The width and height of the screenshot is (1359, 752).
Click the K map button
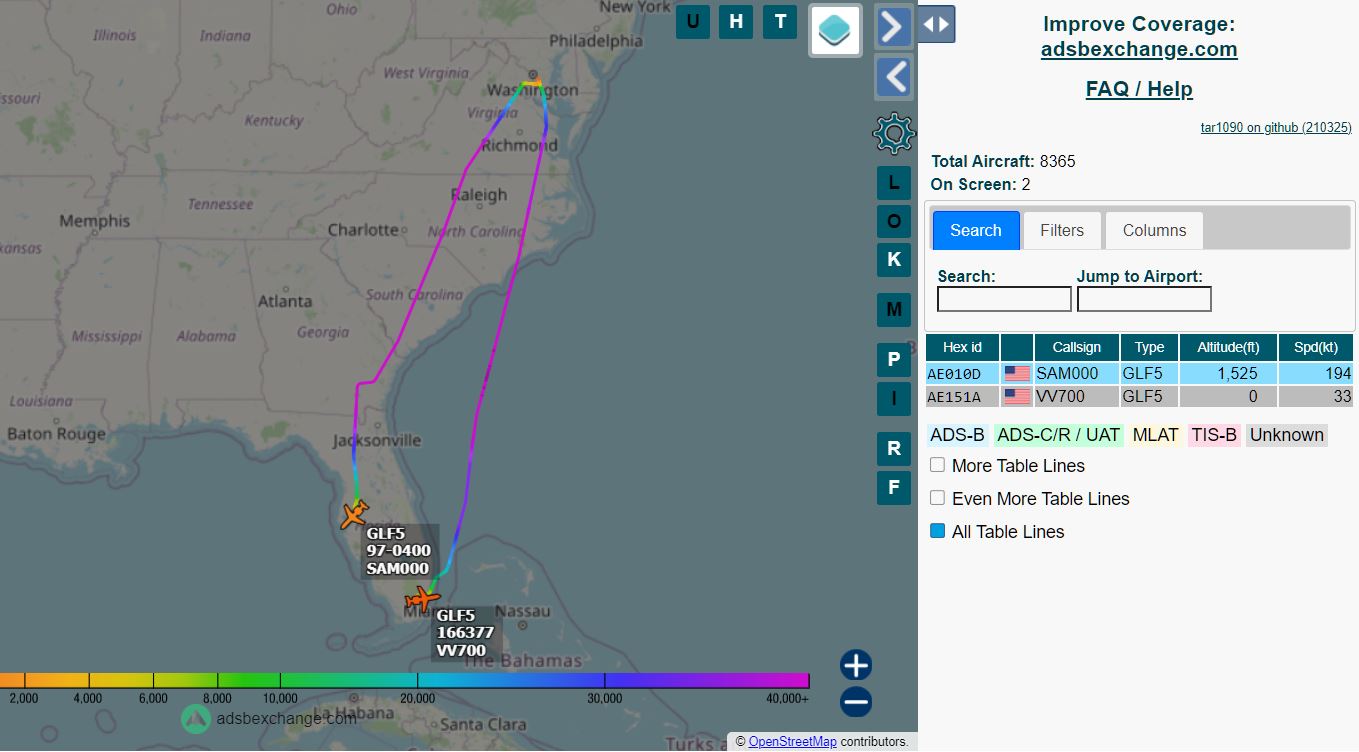coord(894,259)
